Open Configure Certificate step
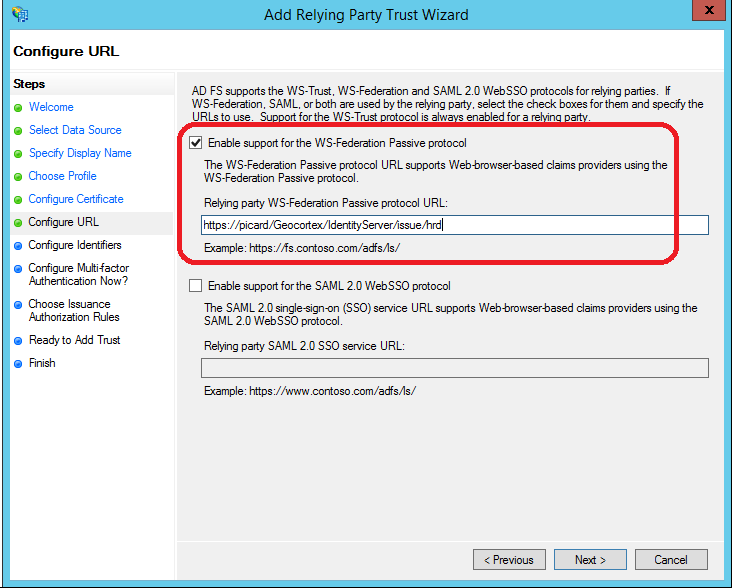 [76, 199]
